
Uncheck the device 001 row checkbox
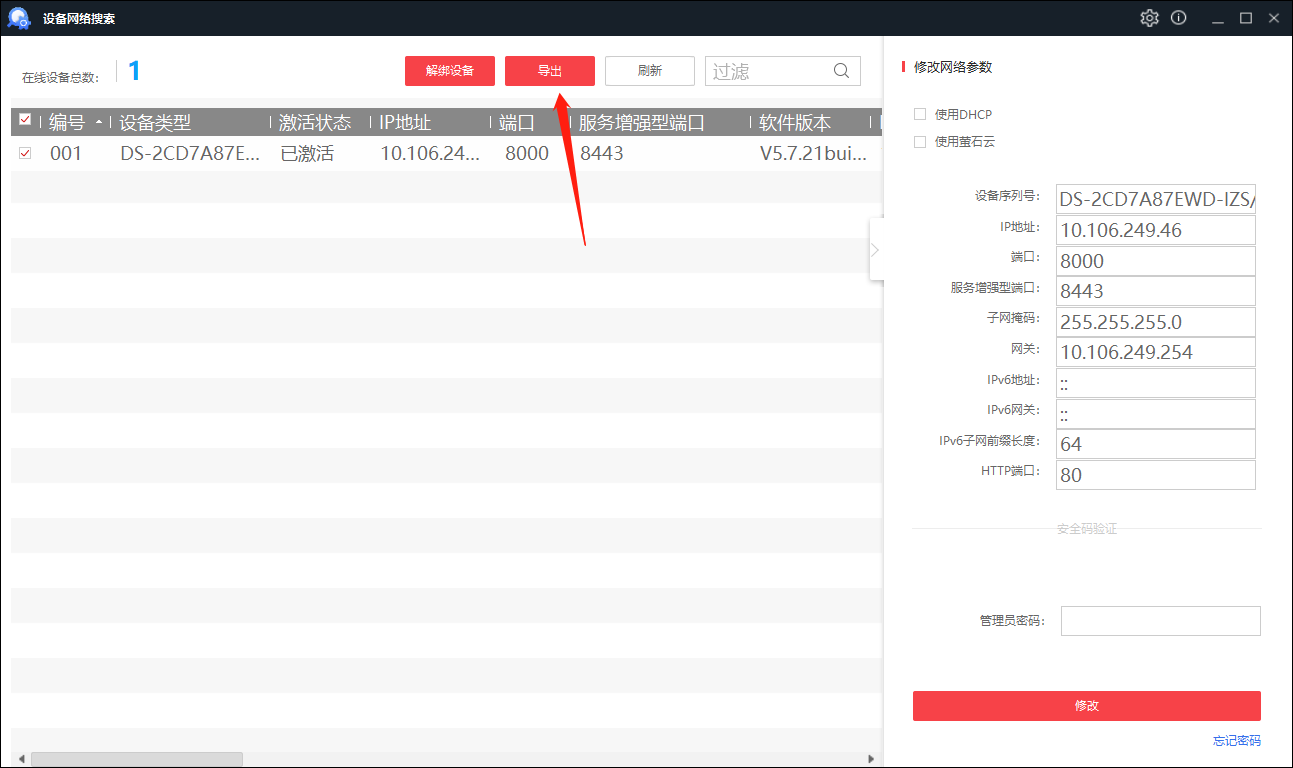[x=26, y=153]
